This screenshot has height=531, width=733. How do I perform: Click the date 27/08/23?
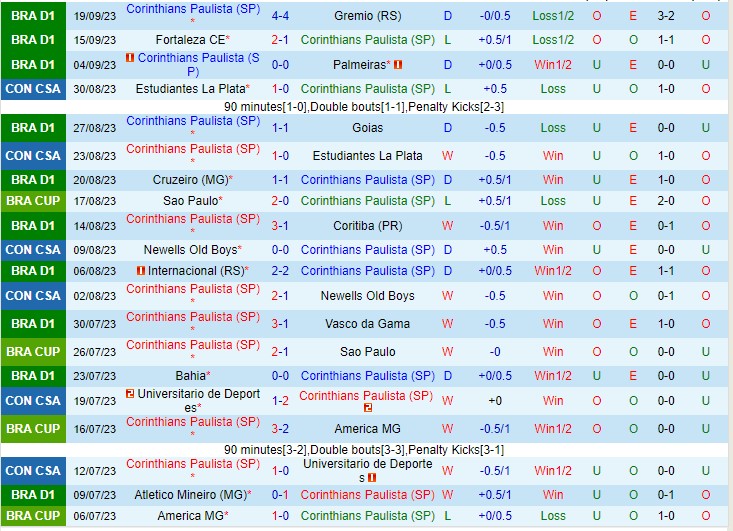pyautogui.click(x=94, y=128)
